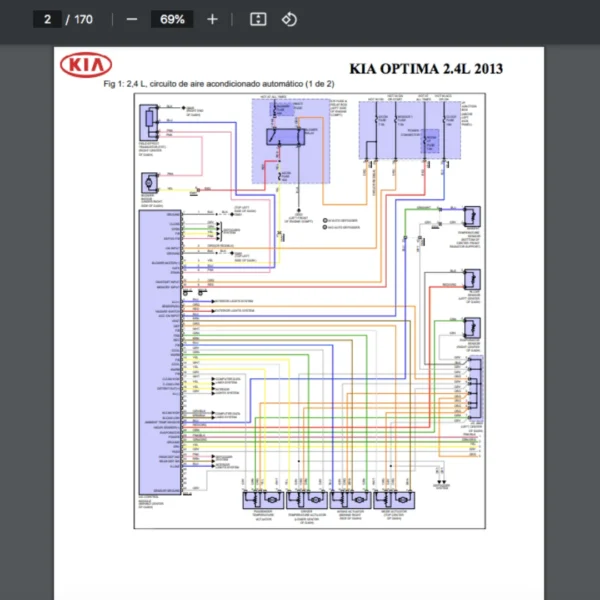Screen dimensions: 600x600
Task: Click the KIA logo on the page
Action: 86,65
